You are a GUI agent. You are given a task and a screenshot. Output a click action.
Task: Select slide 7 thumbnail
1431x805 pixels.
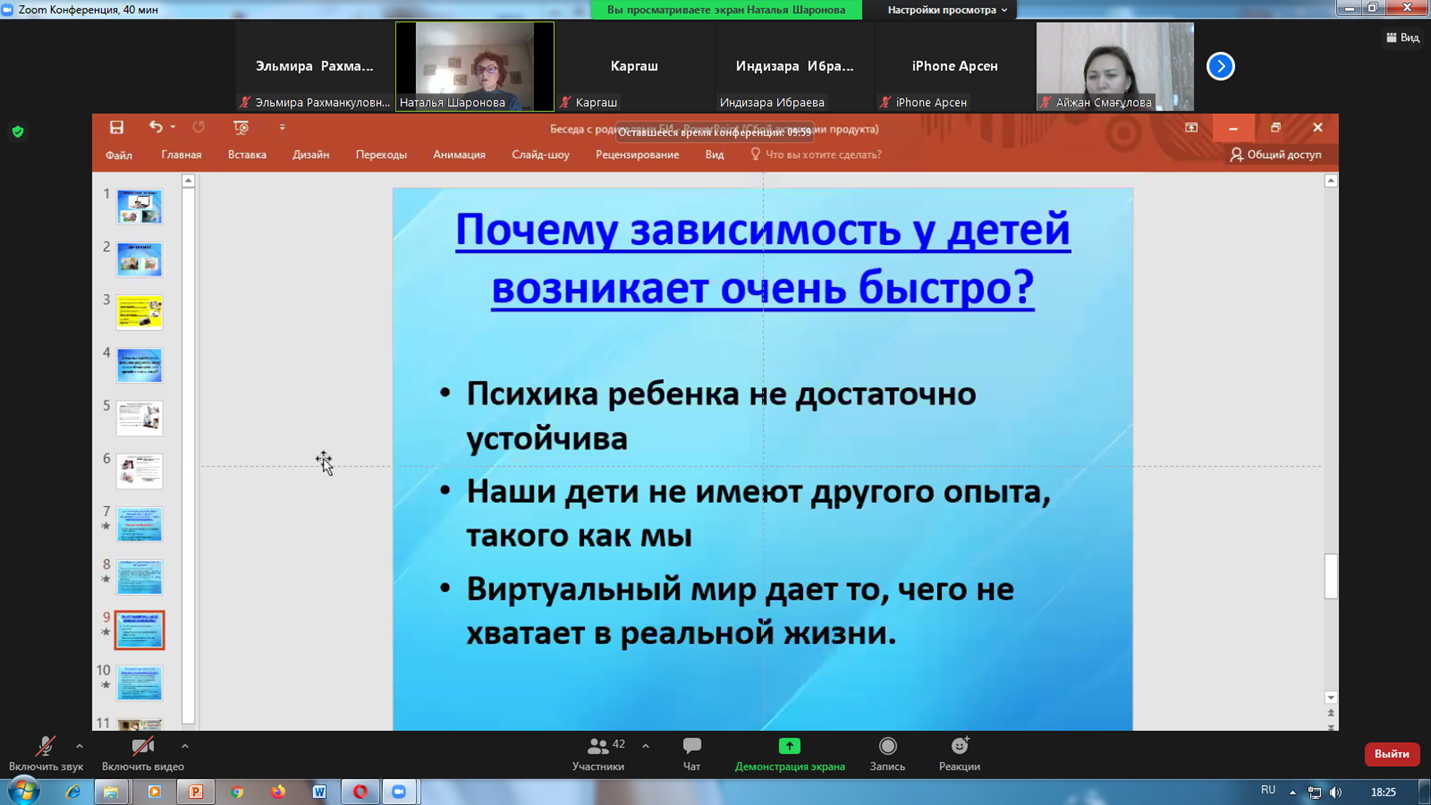coord(139,524)
